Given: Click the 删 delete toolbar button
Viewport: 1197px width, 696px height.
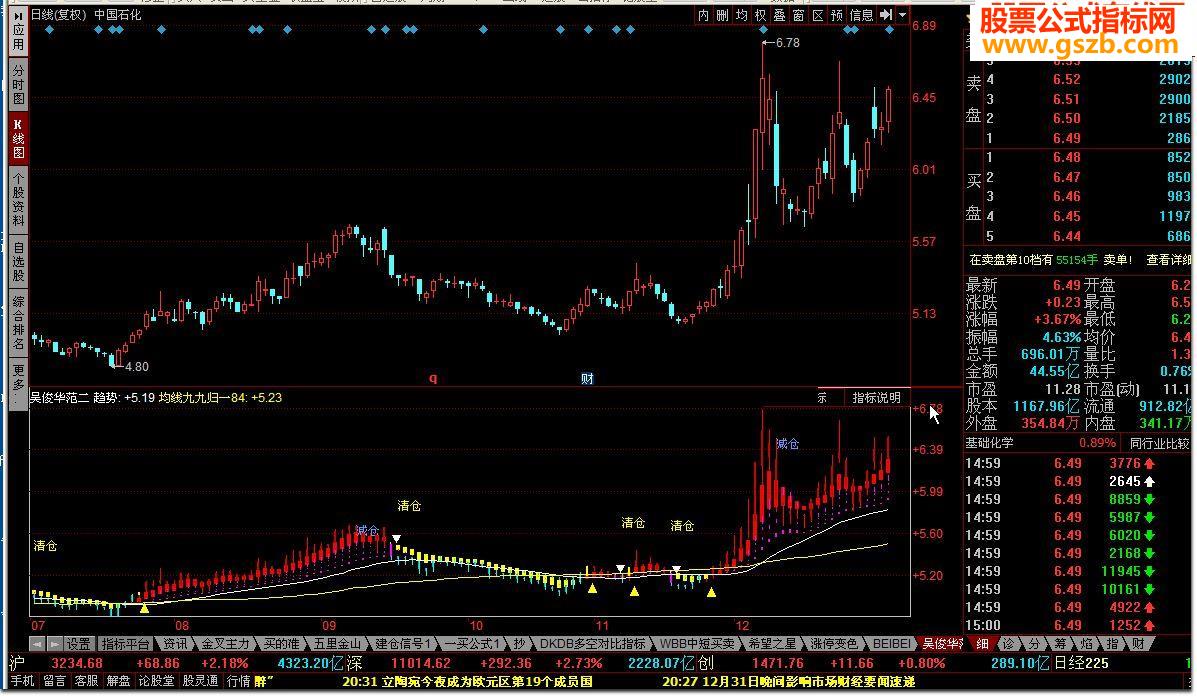Looking at the screenshot, I should click(722, 15).
